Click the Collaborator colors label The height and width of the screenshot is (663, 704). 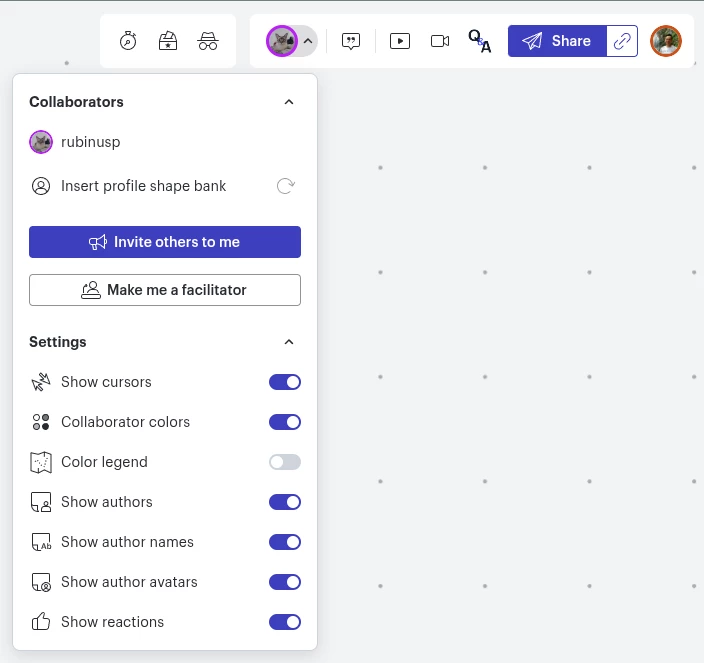(x=125, y=422)
